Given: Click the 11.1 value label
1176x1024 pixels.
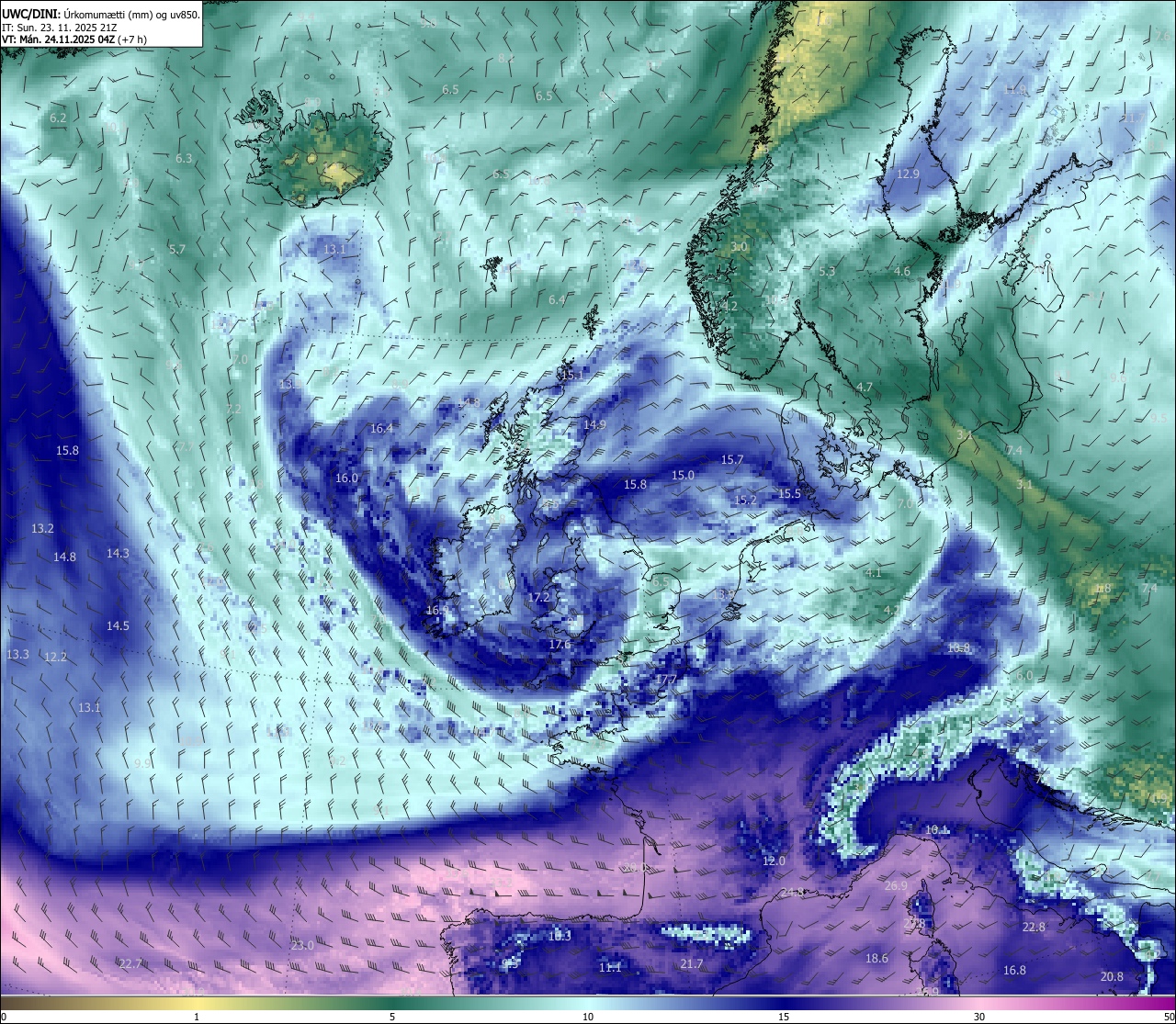Looking at the screenshot, I should click(610, 968).
